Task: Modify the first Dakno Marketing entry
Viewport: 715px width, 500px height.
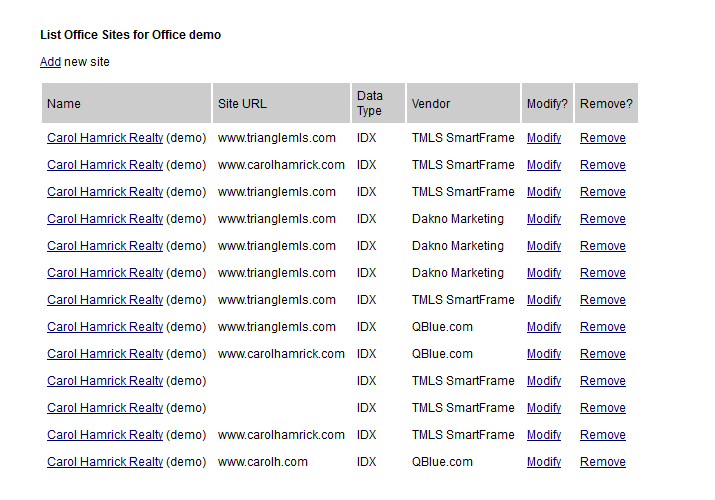Action: pos(543,219)
